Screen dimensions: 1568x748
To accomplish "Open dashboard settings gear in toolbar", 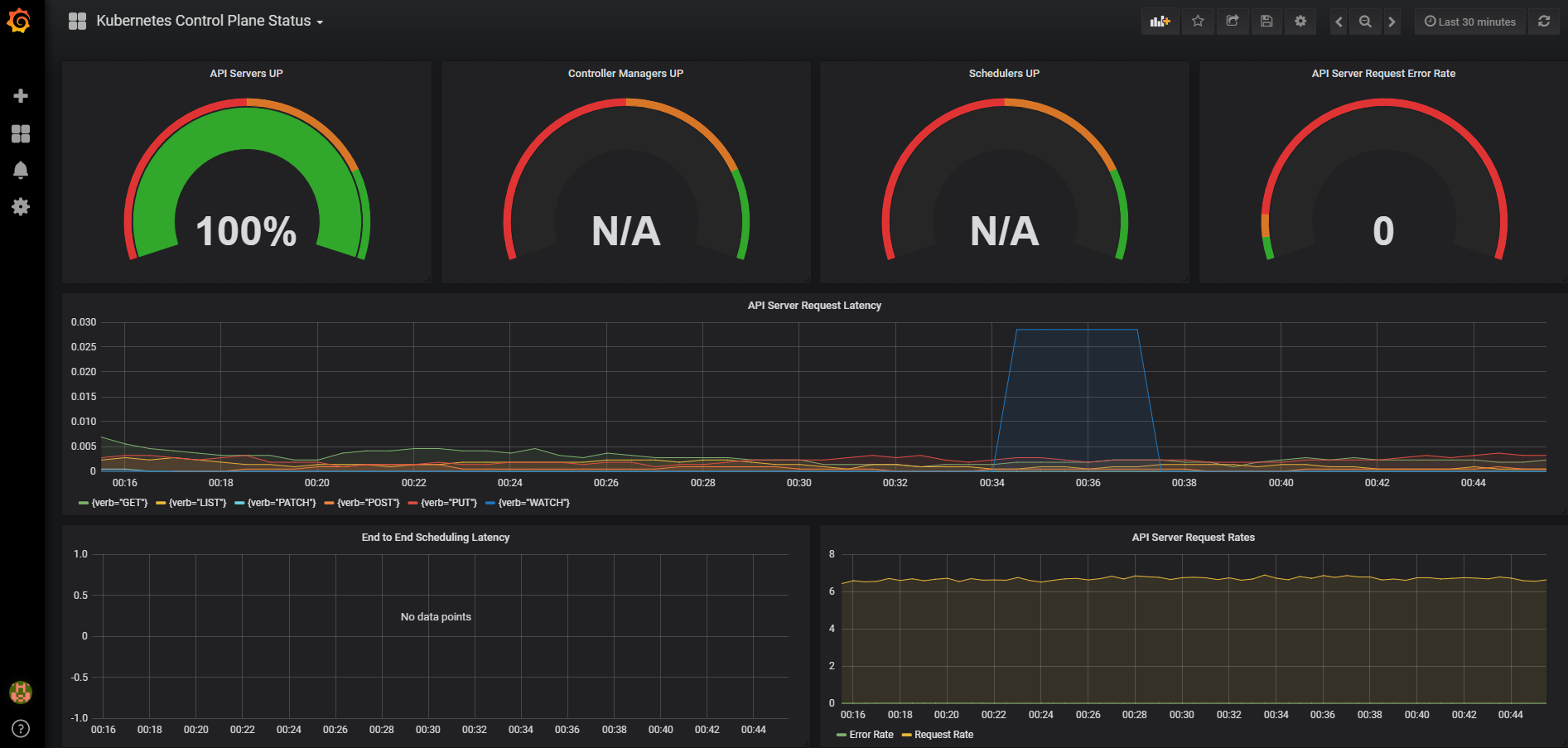I will coord(1300,22).
